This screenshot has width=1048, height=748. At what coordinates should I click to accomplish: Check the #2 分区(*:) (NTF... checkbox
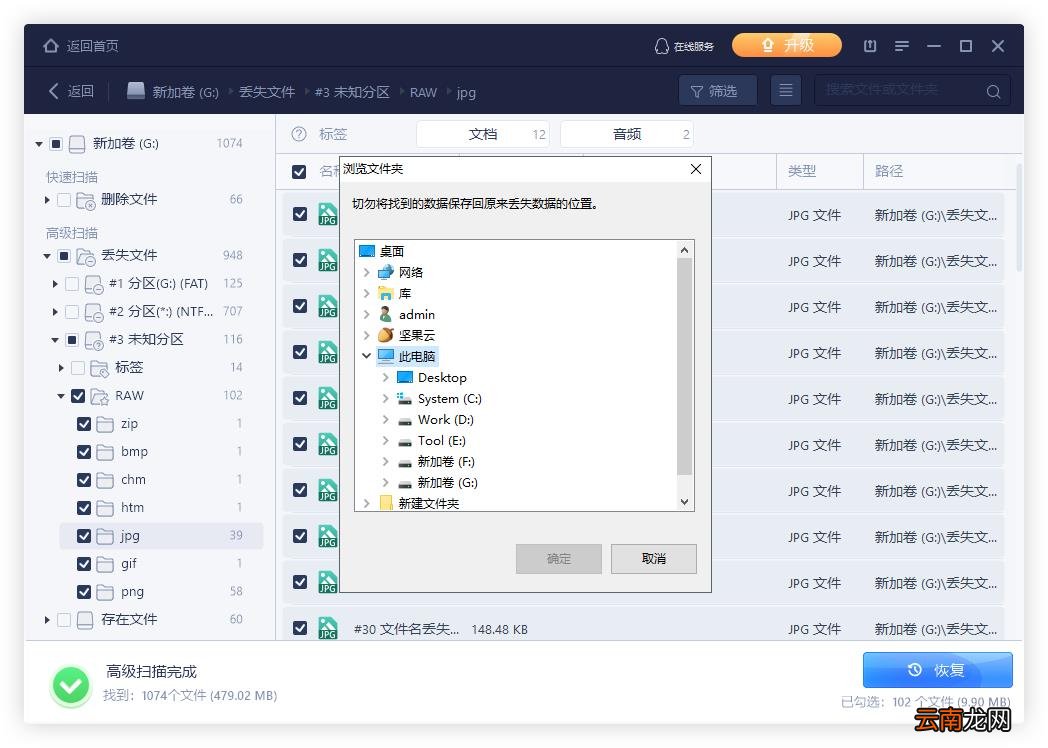point(72,312)
